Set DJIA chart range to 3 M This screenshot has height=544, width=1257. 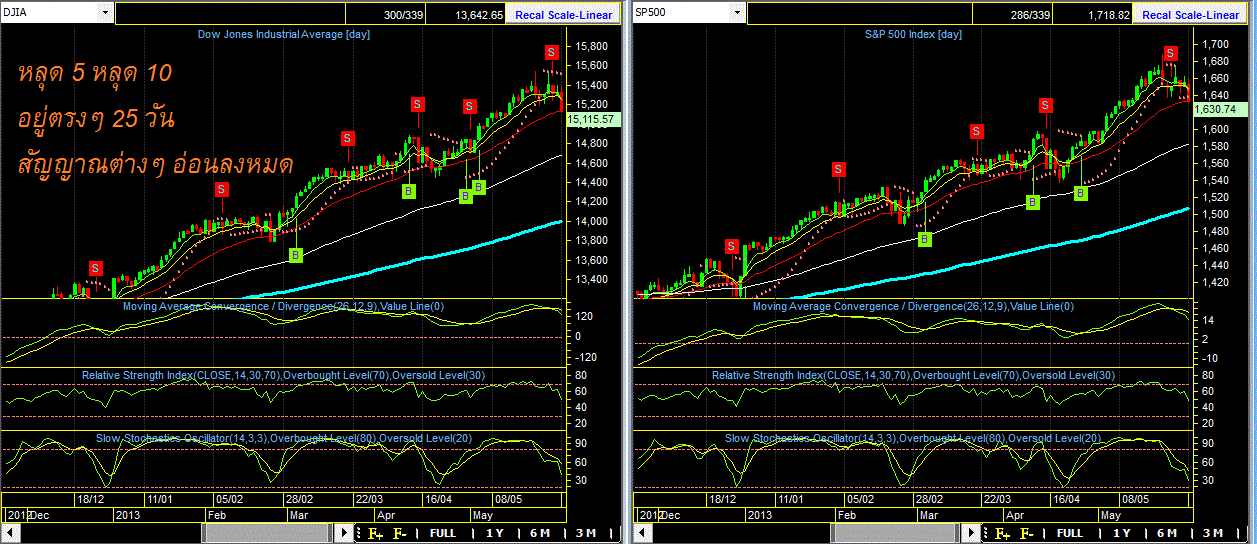click(x=587, y=533)
